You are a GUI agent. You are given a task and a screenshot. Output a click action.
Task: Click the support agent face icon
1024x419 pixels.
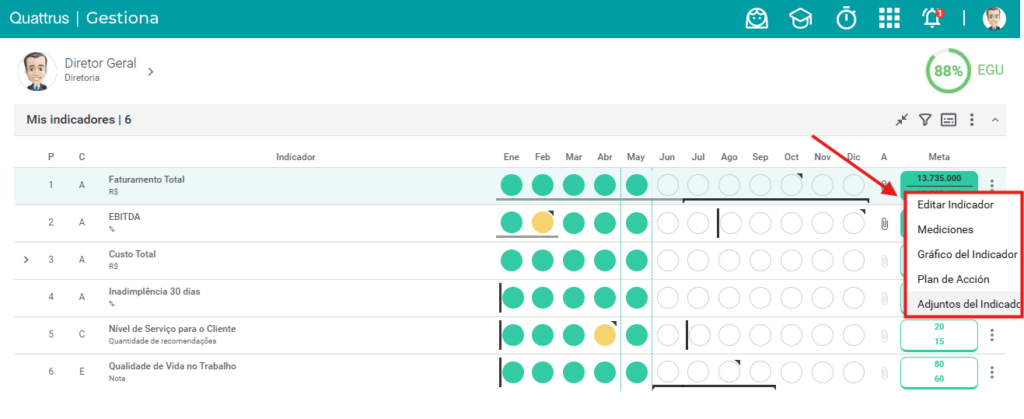(756, 18)
